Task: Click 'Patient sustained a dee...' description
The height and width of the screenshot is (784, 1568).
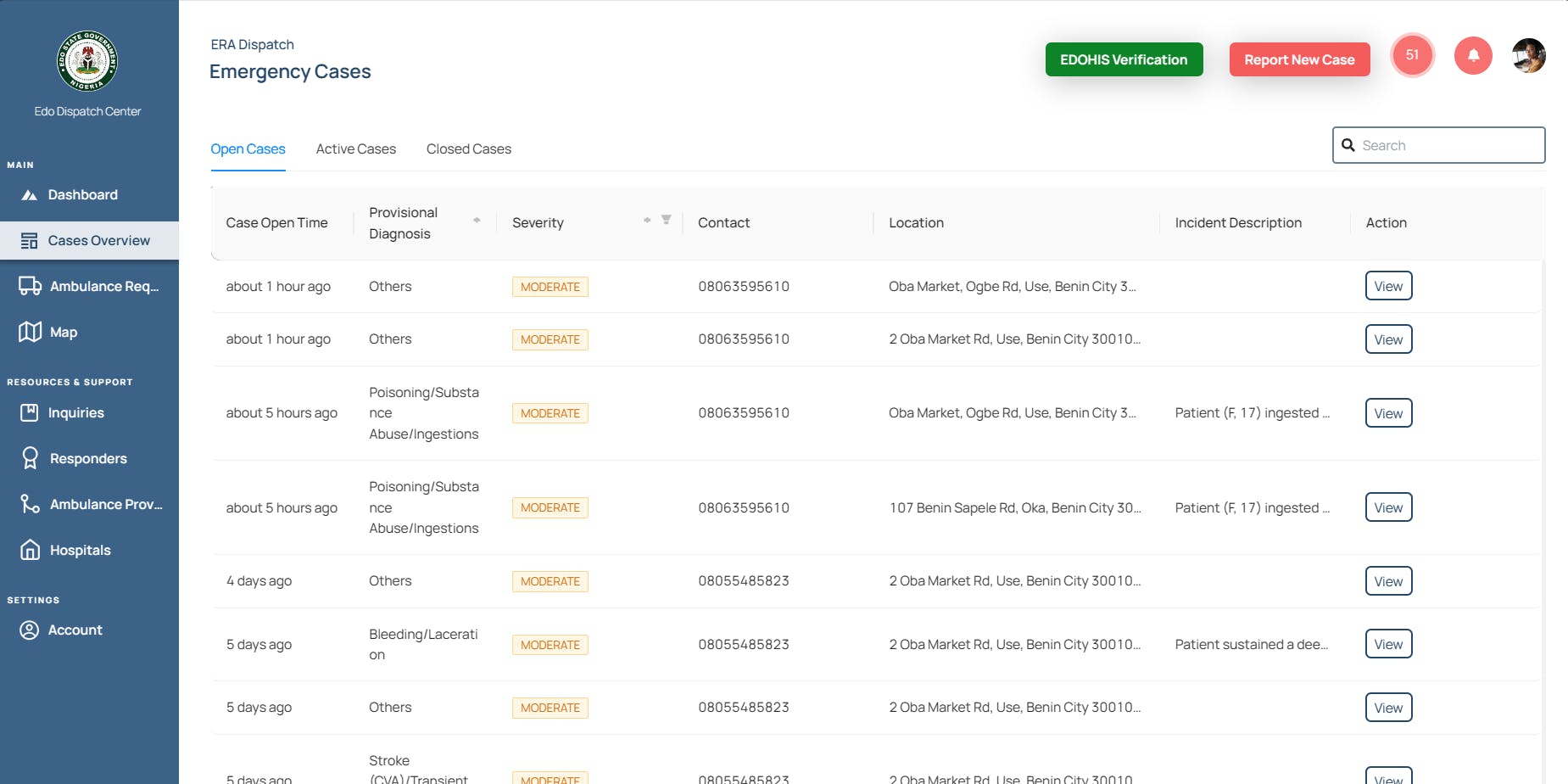Action: (x=1252, y=644)
